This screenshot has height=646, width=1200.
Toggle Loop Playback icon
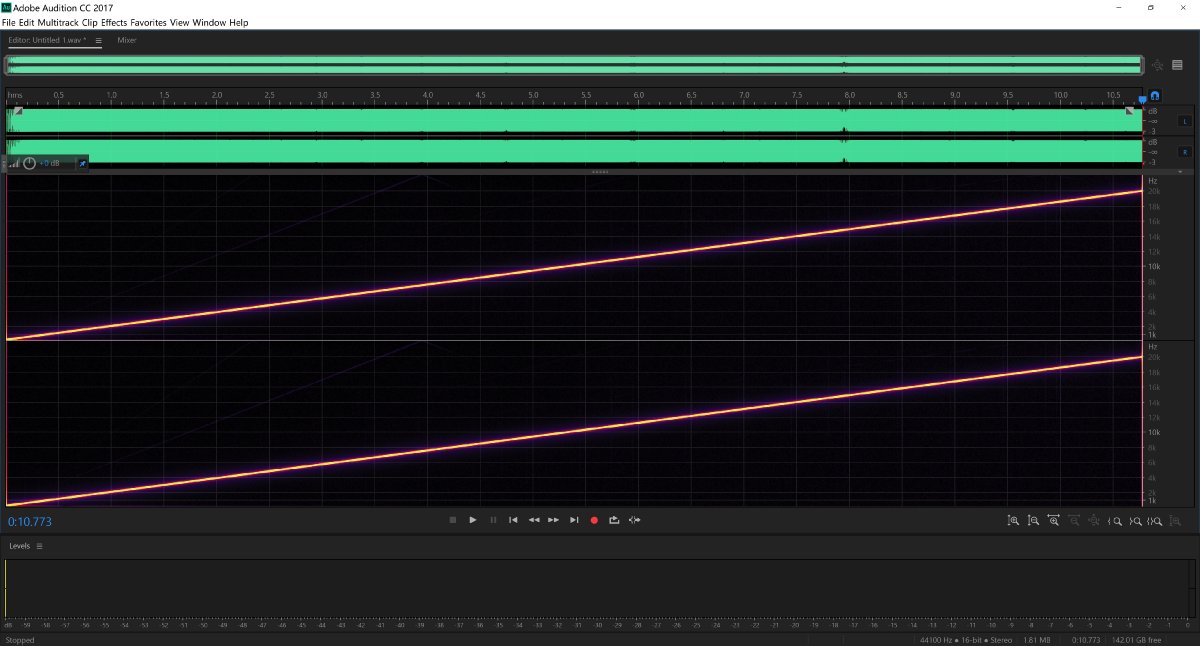[x=614, y=520]
